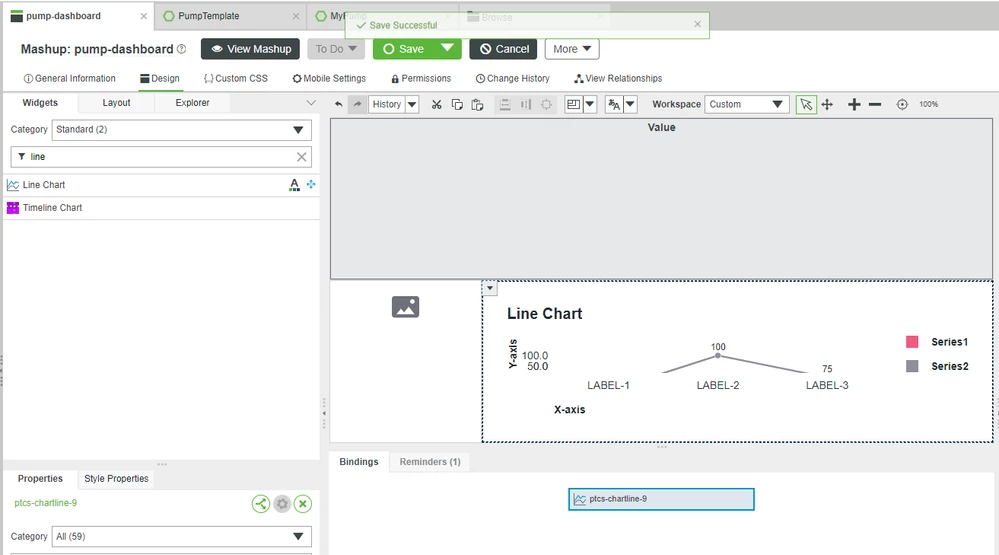Clear the line filter text
Viewport: 999px width, 555px height.
(301, 157)
